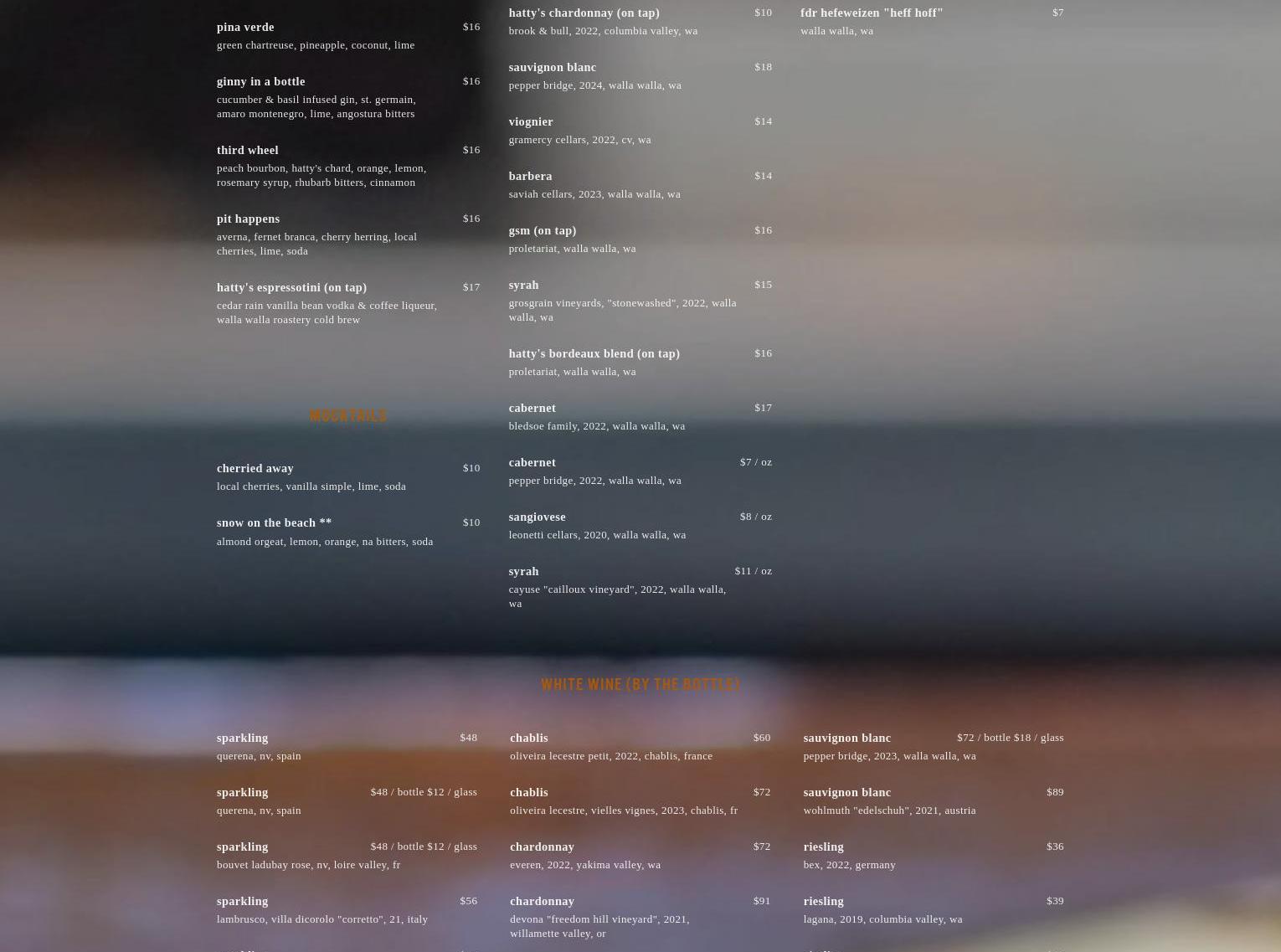Click the $36 price beside bex riesling
1281x952 pixels.
point(1055,846)
